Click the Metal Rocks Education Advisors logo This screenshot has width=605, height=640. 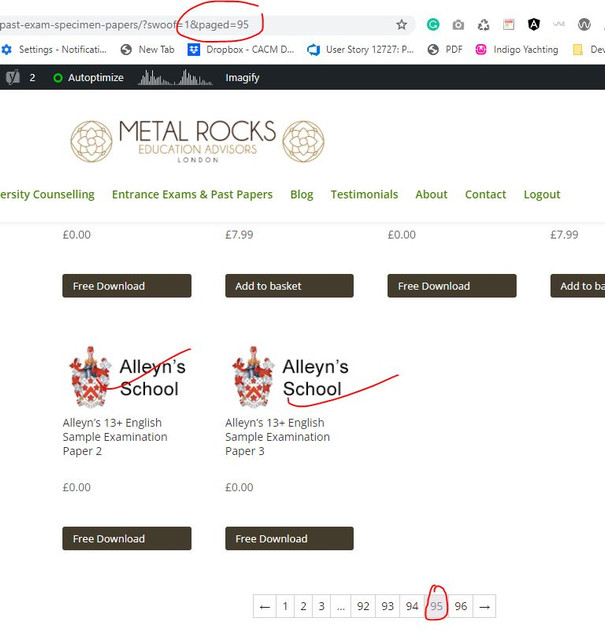pos(198,141)
